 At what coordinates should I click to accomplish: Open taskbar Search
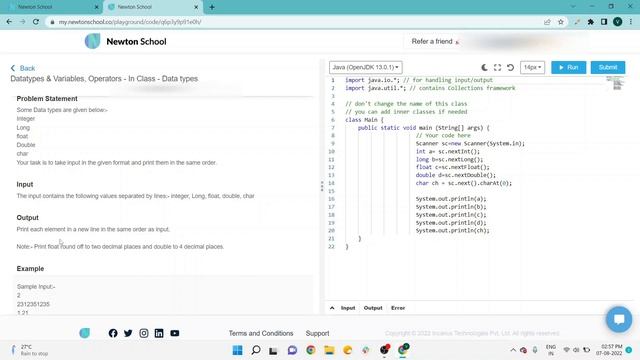point(256,350)
